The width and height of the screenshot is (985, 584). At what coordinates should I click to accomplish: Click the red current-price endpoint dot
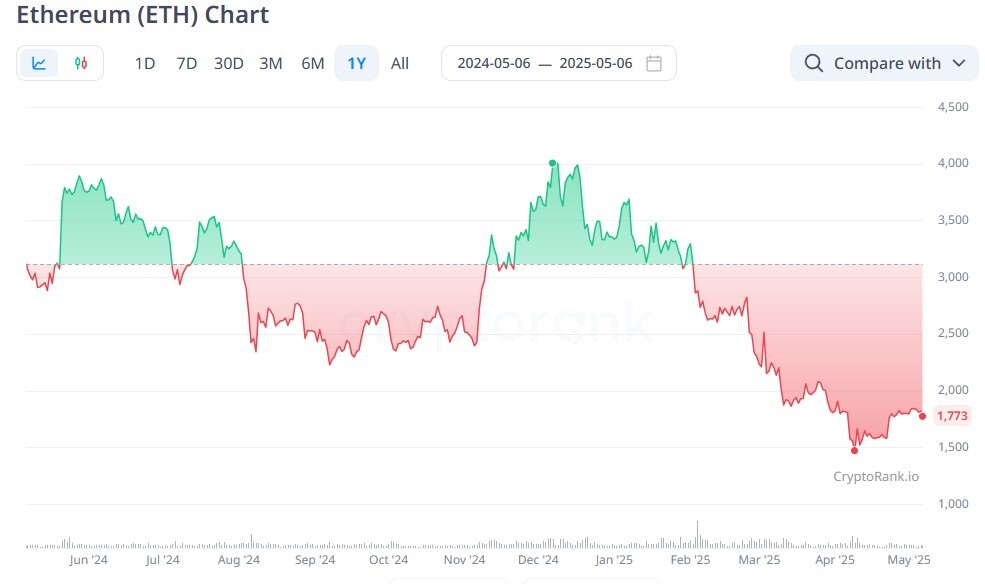922,416
